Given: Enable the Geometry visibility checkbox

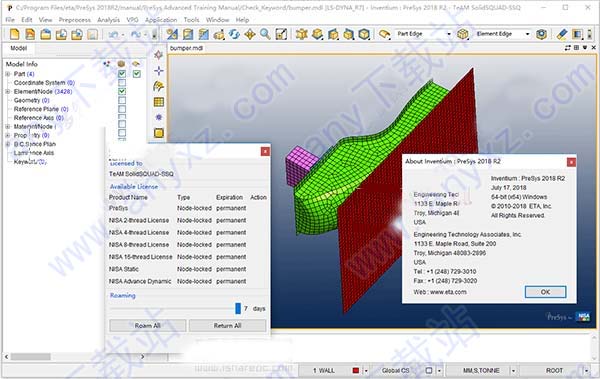Looking at the screenshot, I should pos(122,100).
